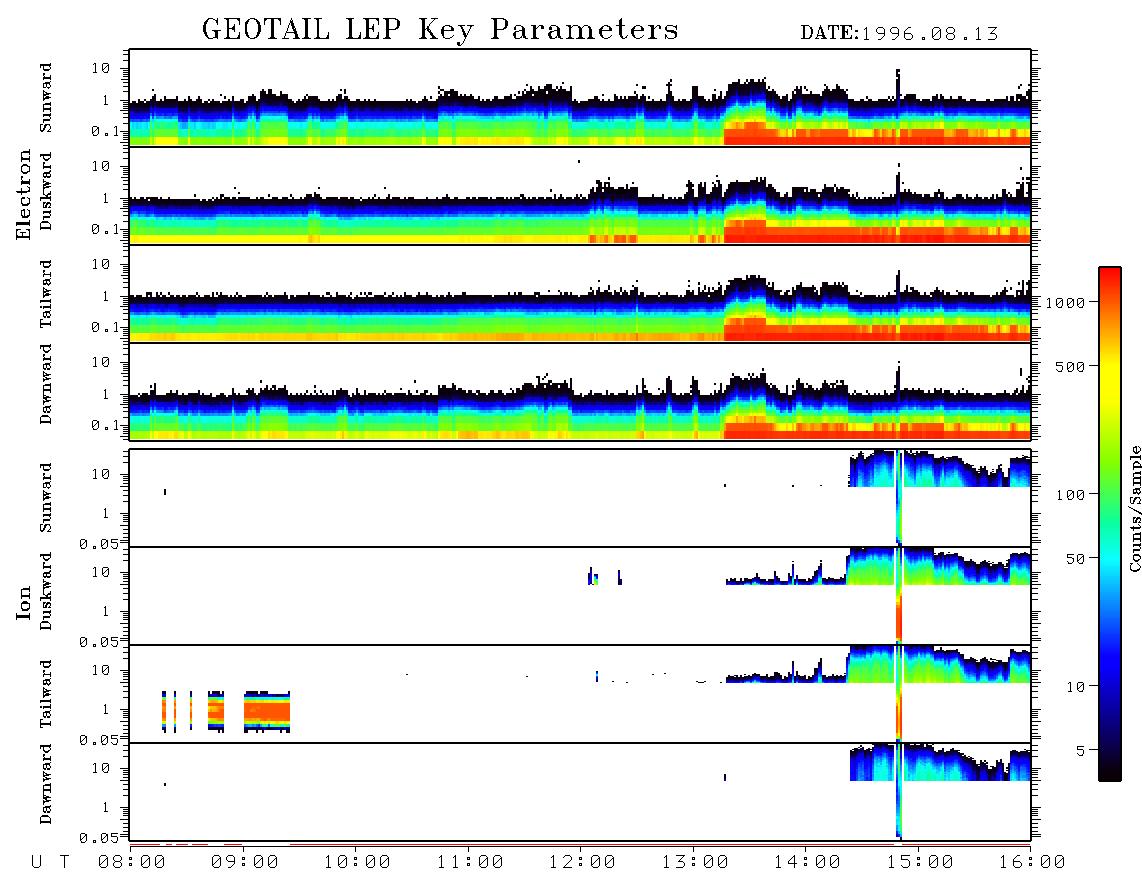The width and height of the screenshot is (1142, 880).
Task: Select the Electron "Dawnward" axis label
Action: (x=46, y=385)
